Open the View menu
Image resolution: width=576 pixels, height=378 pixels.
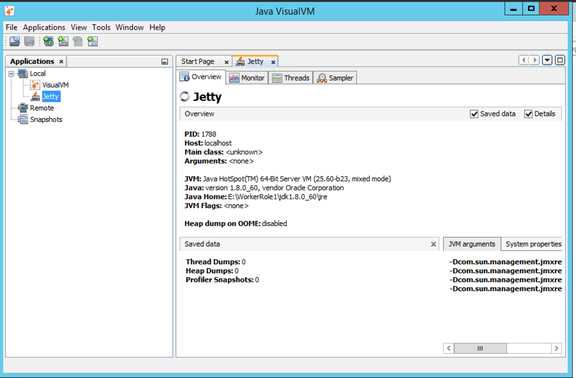click(x=79, y=28)
